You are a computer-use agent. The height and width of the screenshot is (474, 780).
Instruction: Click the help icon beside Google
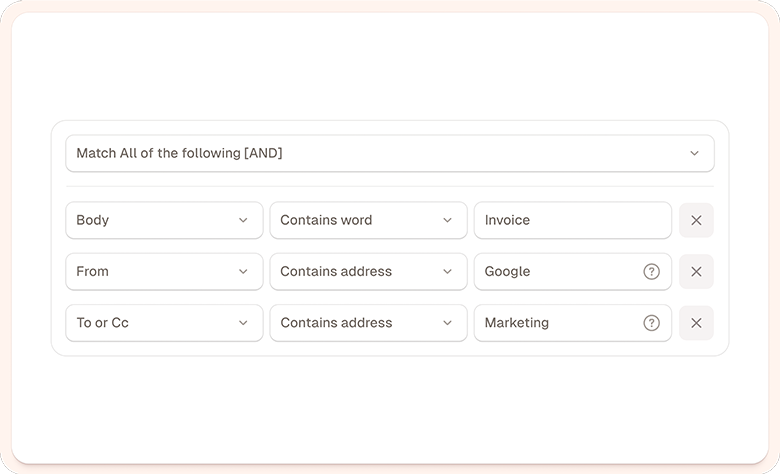651,271
